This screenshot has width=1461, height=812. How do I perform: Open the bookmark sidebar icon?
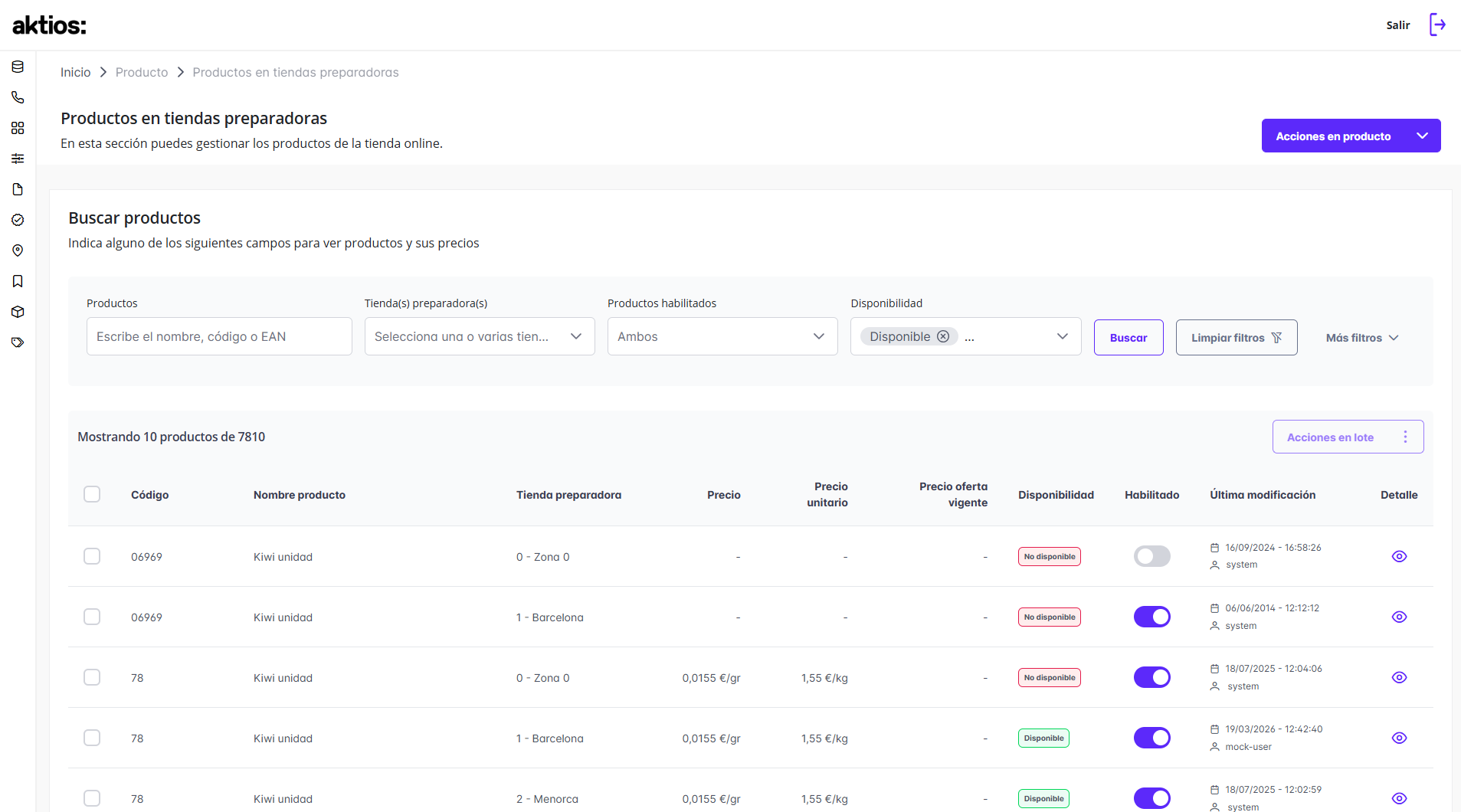(x=18, y=281)
